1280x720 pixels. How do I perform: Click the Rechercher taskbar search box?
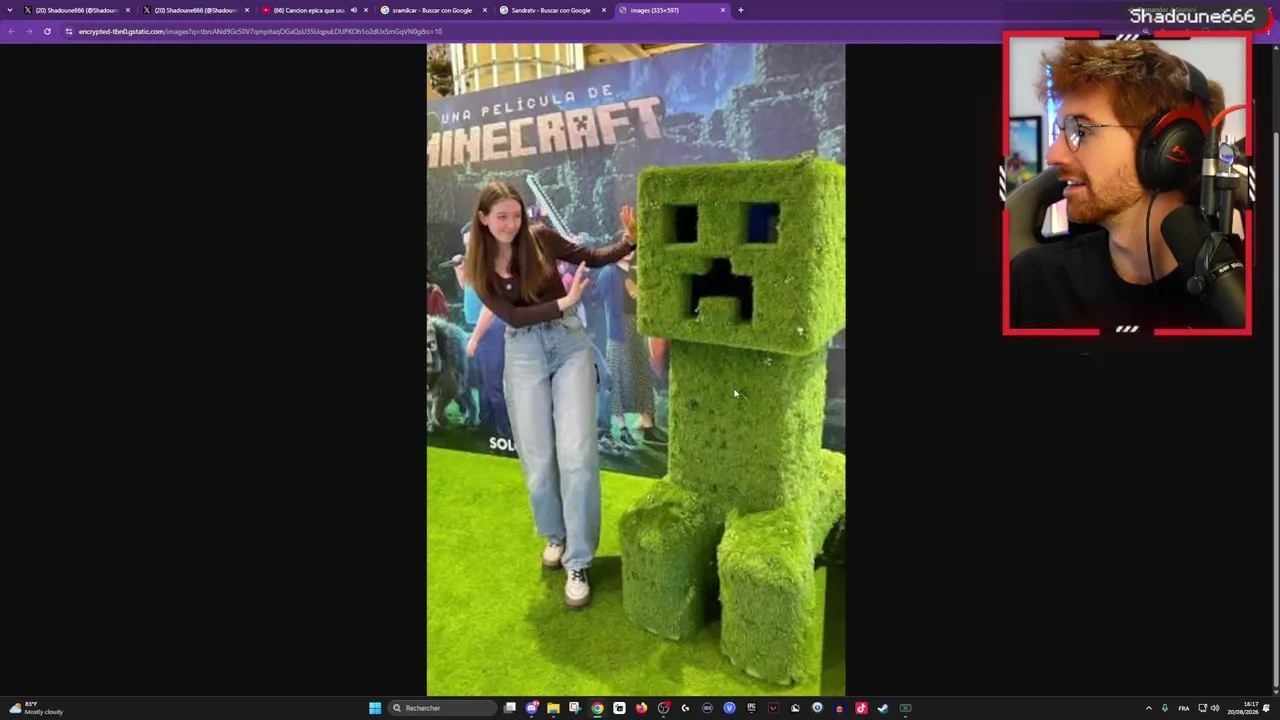(441, 708)
